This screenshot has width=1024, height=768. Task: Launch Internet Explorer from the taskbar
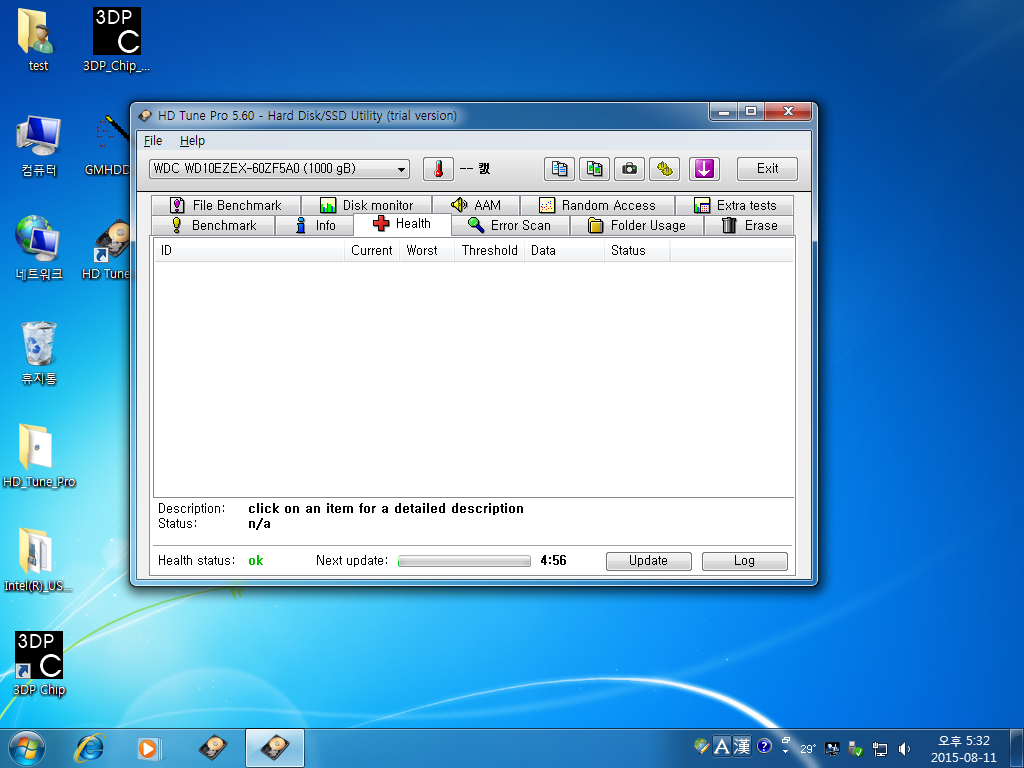click(x=89, y=748)
